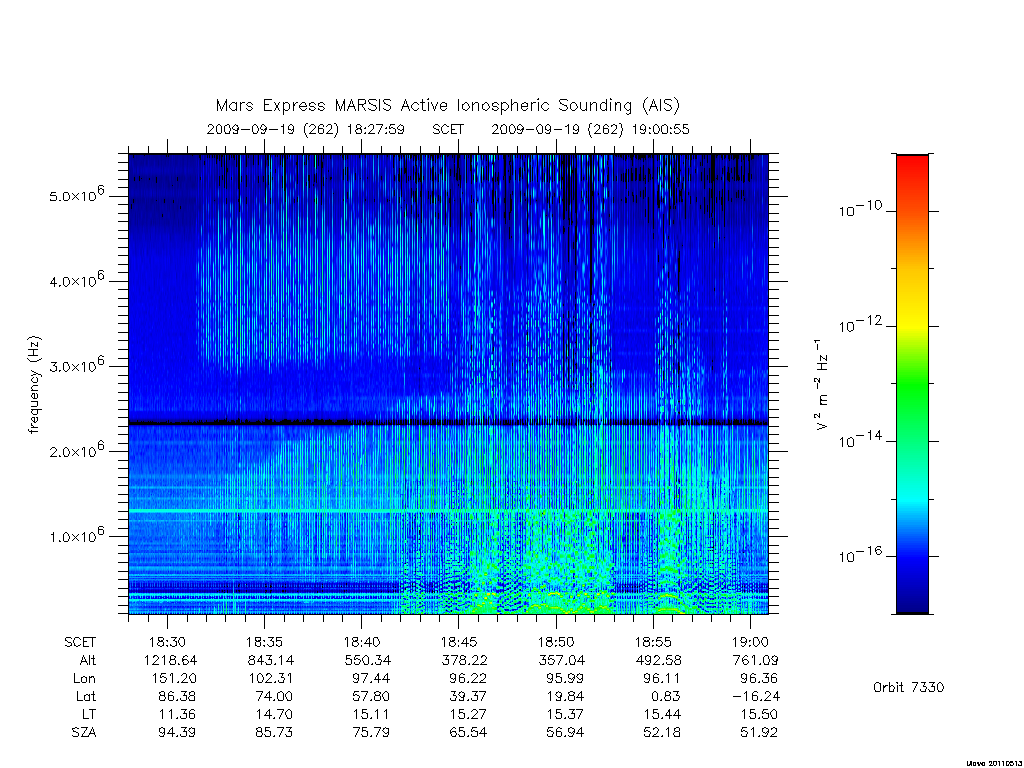
Task: Click the start timestamp '2009-09-19 (262) 18:27:59'
Action: (306, 129)
